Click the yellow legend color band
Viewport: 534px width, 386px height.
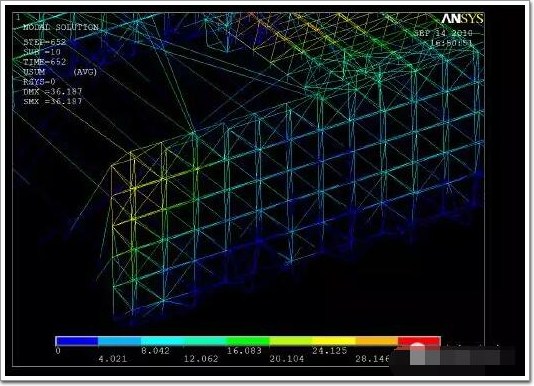pyautogui.click(x=334, y=341)
